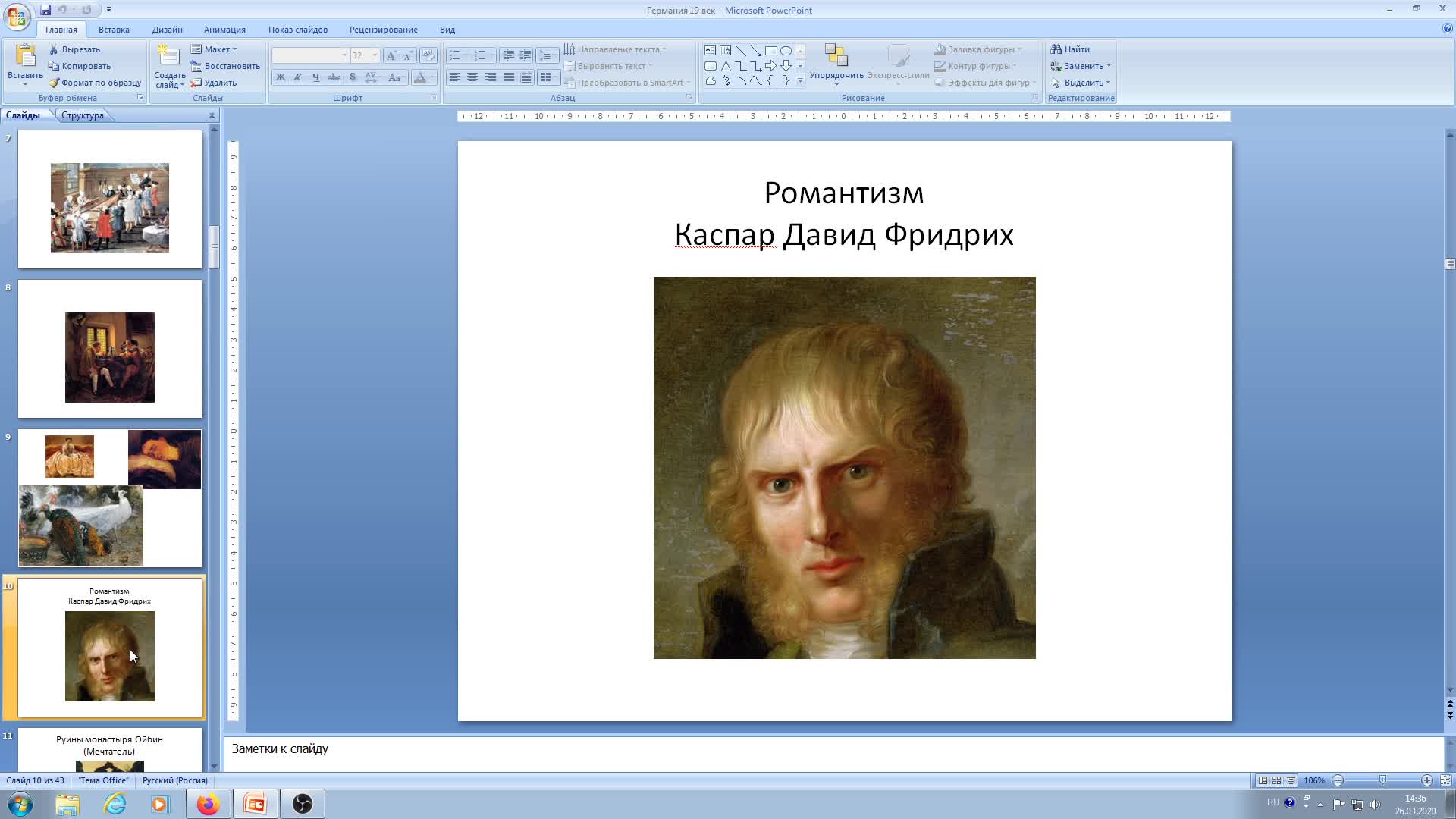The width and height of the screenshot is (1456, 819).
Task: Select the Rectangle shape in gallery
Action: click(770, 51)
